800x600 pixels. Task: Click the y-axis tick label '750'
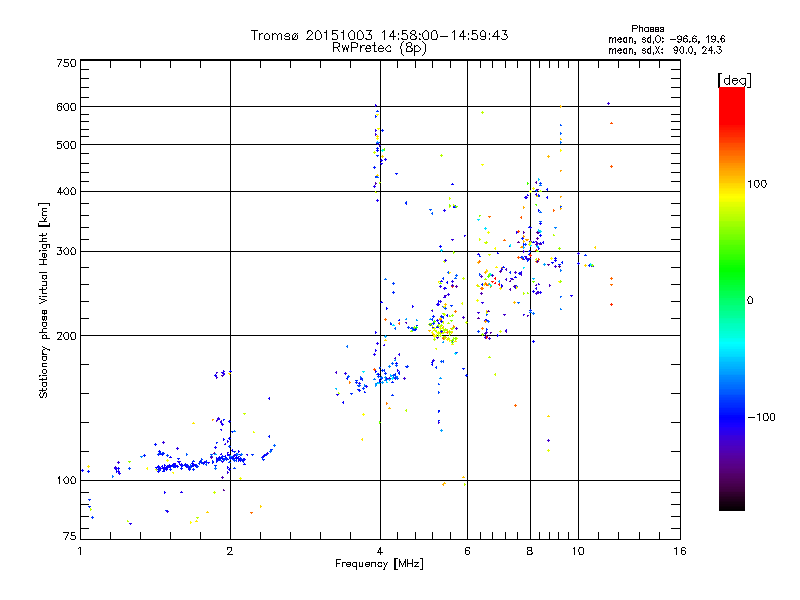[66, 63]
